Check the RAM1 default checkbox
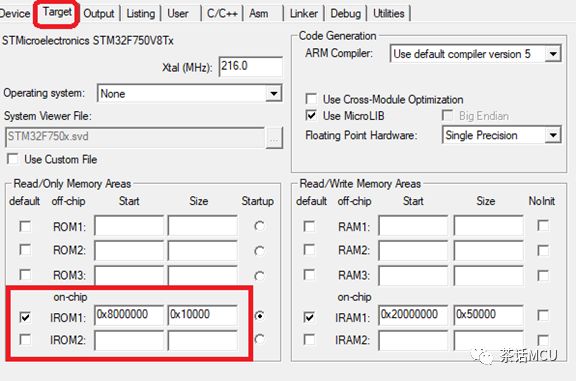This screenshot has height=381, width=576. 309,226
